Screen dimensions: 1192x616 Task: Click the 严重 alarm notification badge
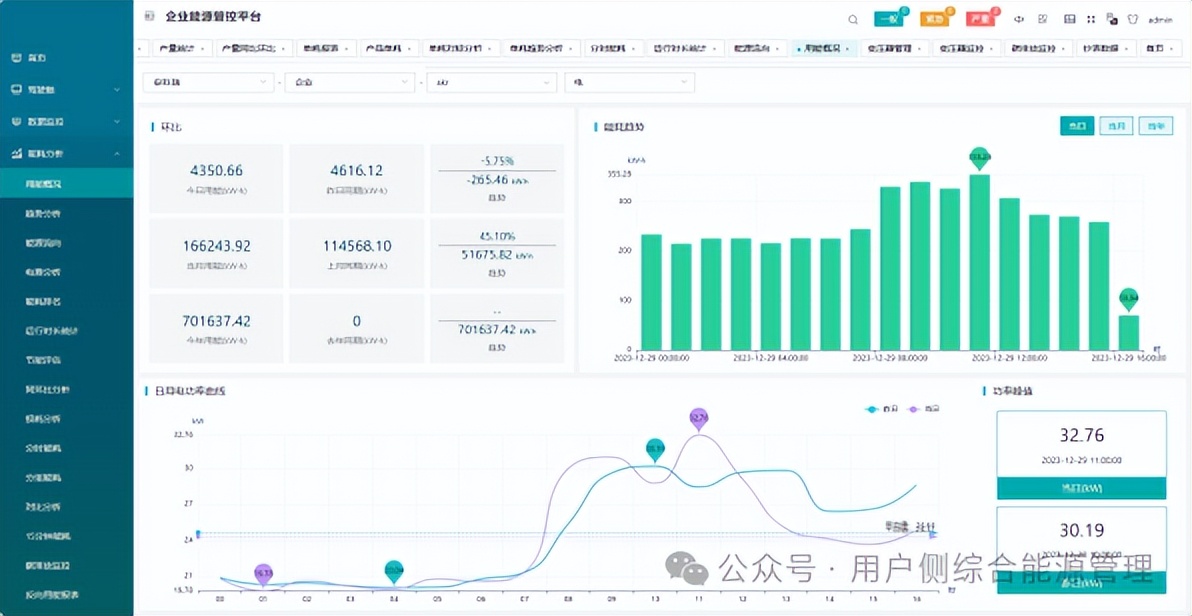(x=979, y=18)
